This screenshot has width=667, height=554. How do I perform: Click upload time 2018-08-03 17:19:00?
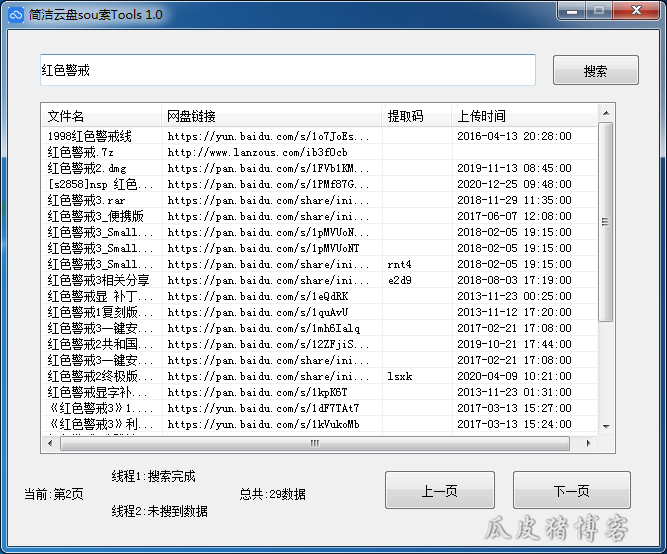514,280
